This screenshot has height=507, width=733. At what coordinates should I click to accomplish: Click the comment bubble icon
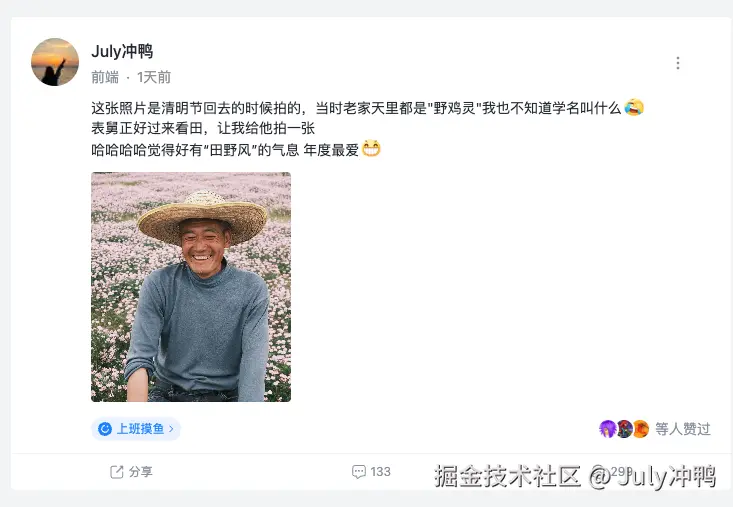click(x=358, y=471)
